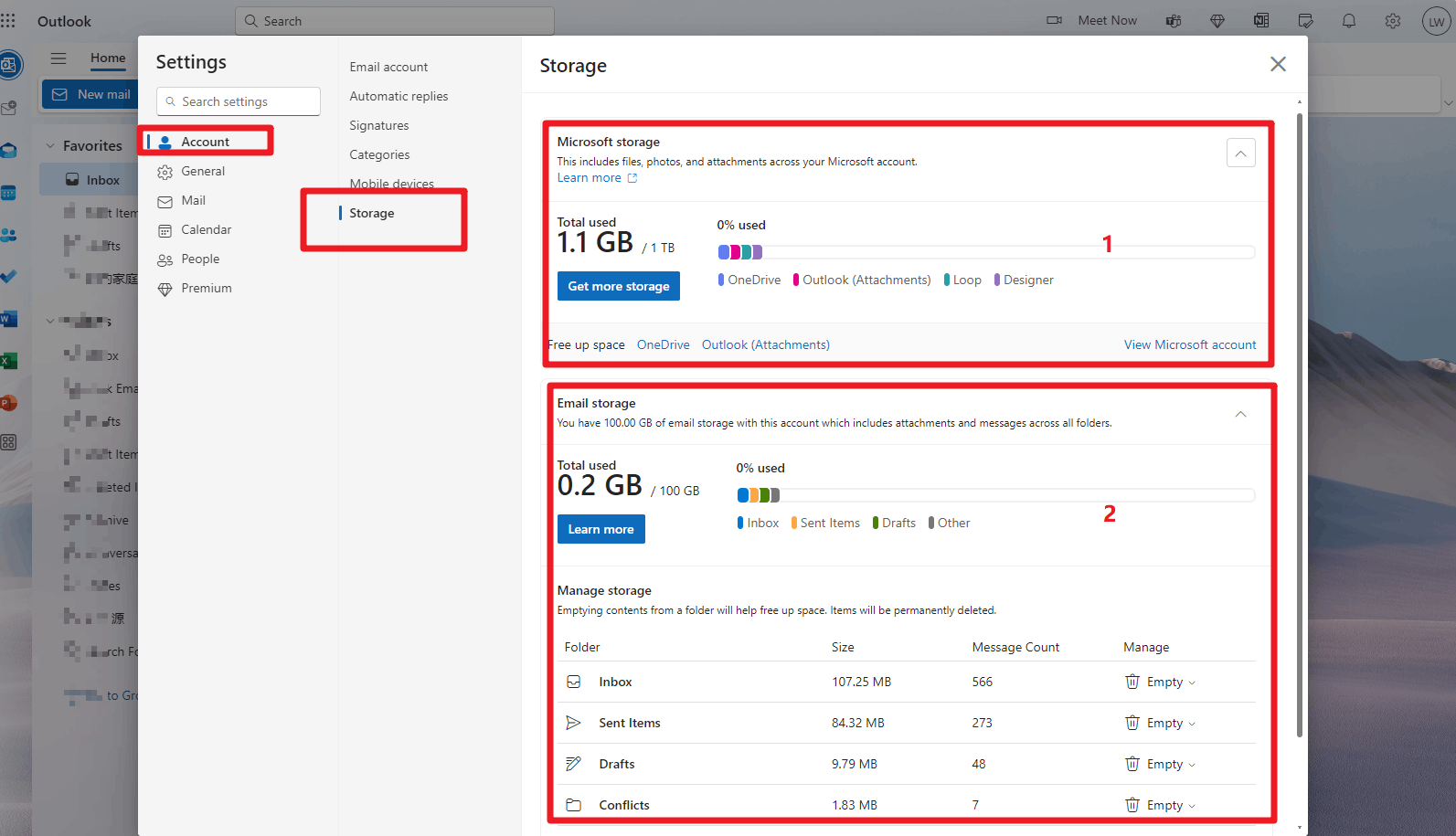Click the hamburger navigation menu icon
This screenshot has width=1456, height=836.
click(58, 58)
